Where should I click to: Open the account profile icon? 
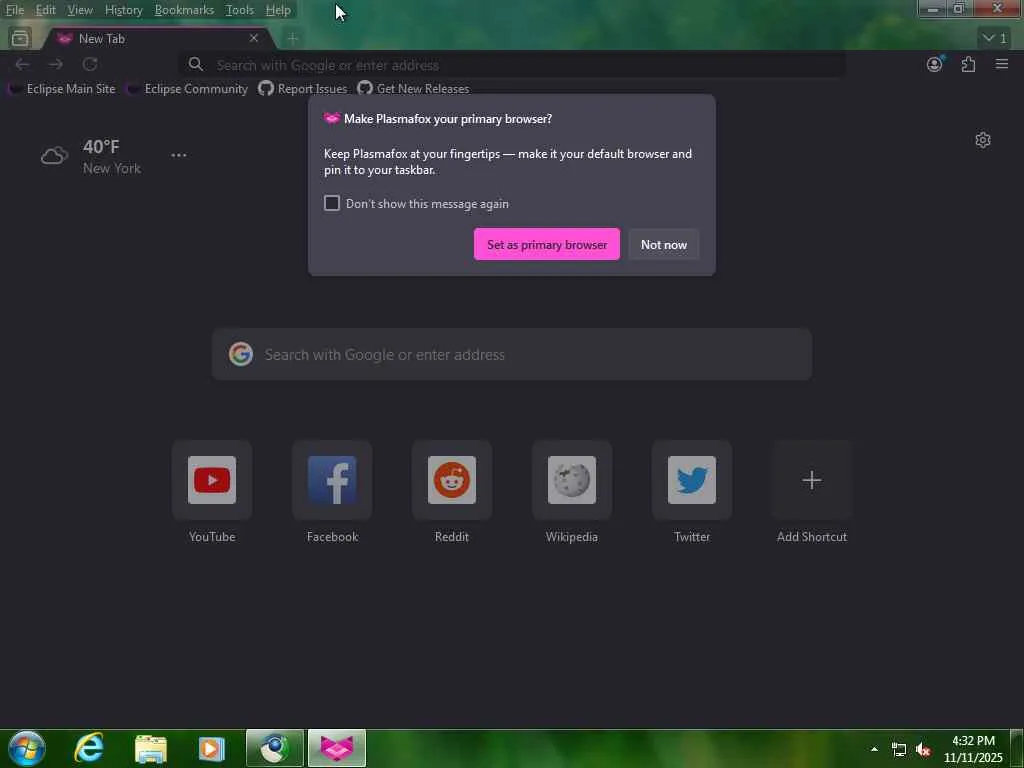(935, 64)
